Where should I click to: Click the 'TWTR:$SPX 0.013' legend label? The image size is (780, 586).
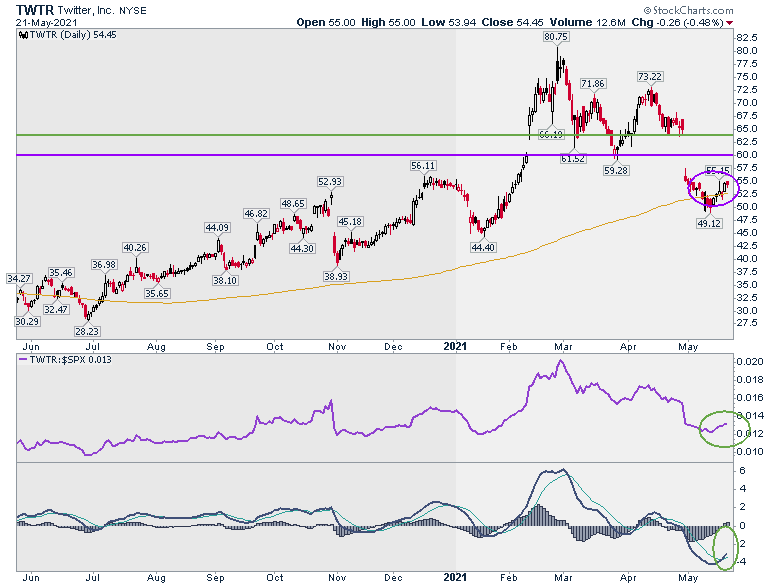click(70, 359)
